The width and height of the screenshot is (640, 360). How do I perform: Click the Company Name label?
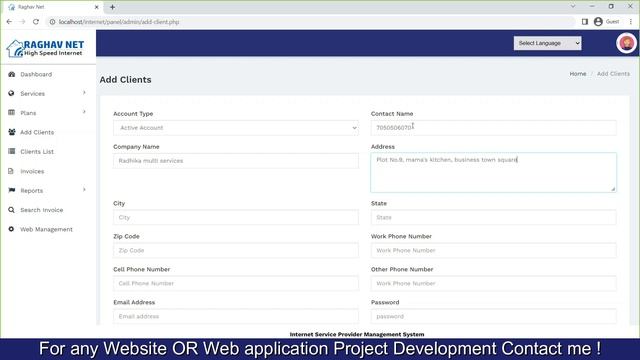[136, 147]
